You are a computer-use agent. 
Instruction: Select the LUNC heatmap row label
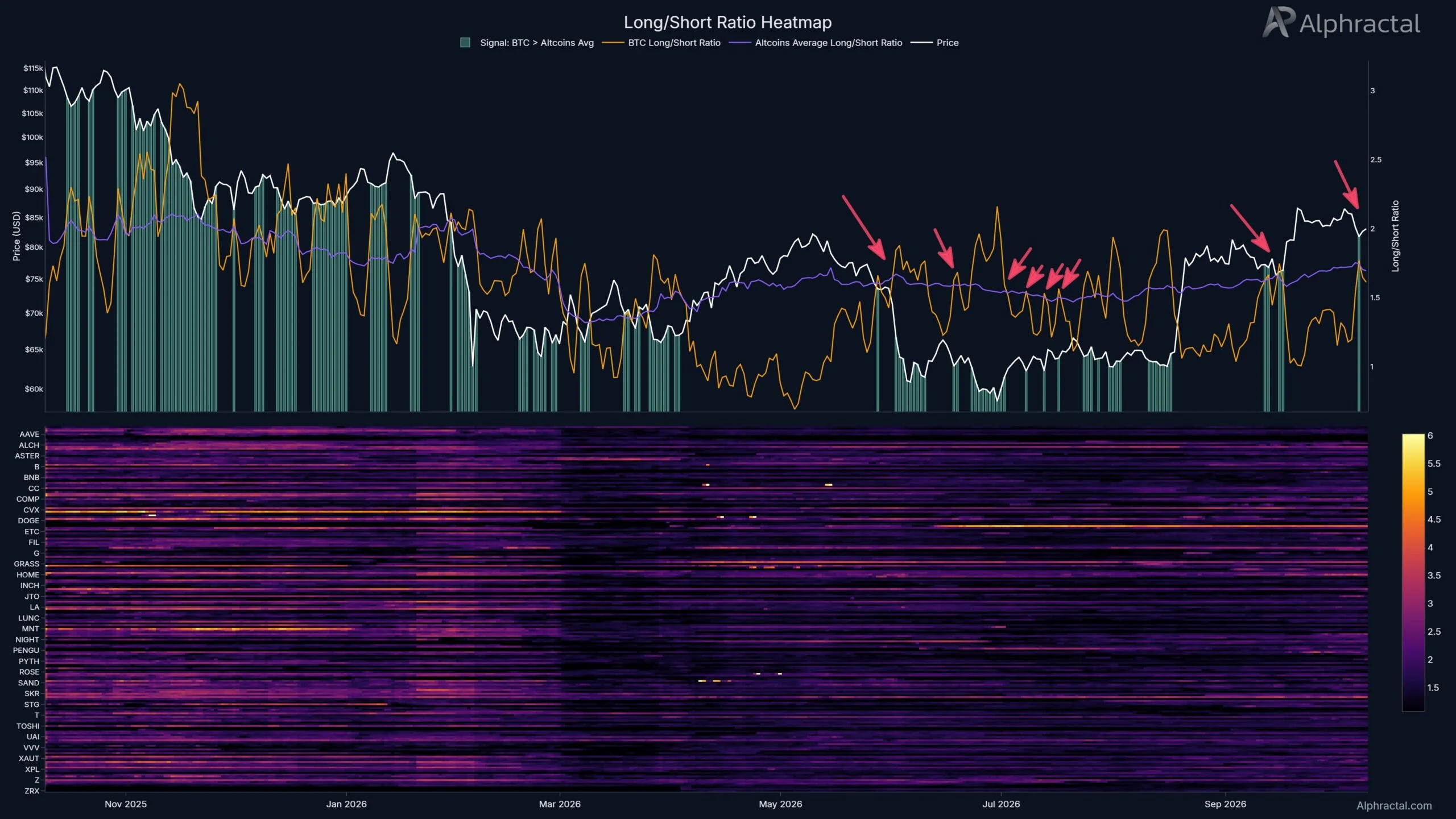tap(29, 618)
